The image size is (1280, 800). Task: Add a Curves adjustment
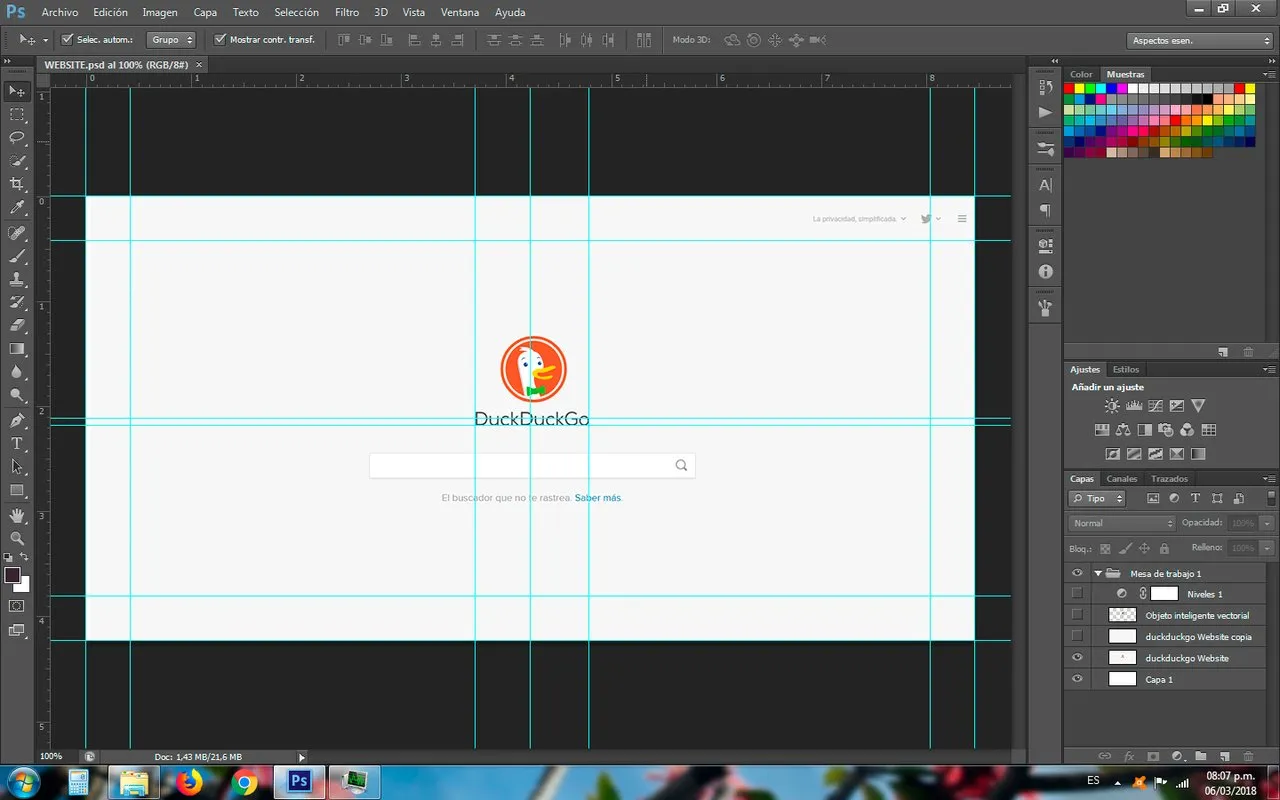[1155, 406]
